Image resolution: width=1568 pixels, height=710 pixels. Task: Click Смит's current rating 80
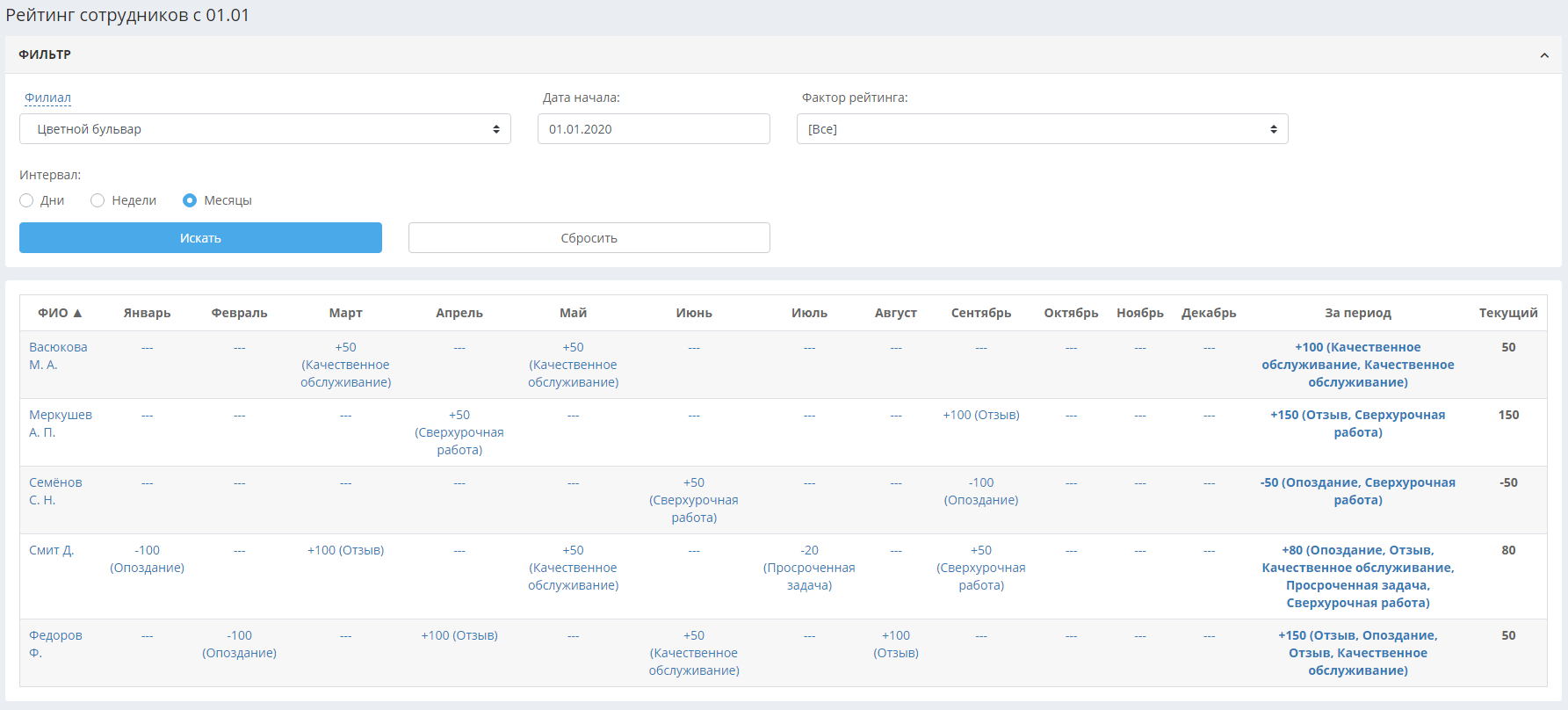(x=1508, y=550)
